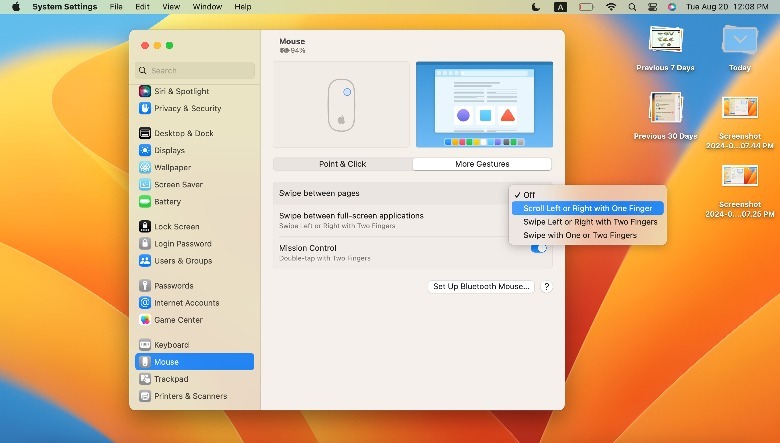Screen dimensions: 780x443
Task: Toggle the Mission Control switch
Action: click(538, 248)
